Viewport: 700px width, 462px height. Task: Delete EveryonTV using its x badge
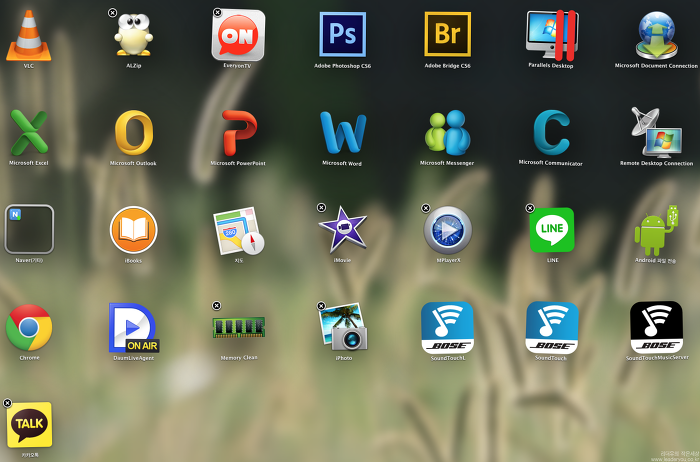pyautogui.click(x=217, y=12)
